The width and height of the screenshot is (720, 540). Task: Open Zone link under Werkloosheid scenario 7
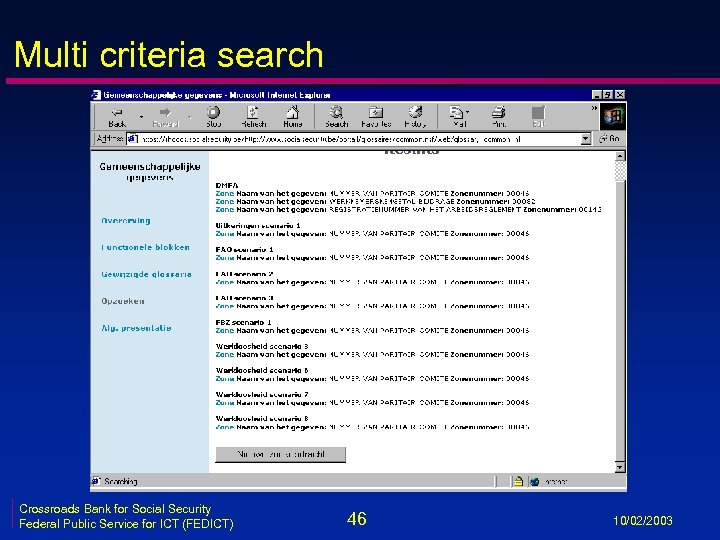coord(225,403)
